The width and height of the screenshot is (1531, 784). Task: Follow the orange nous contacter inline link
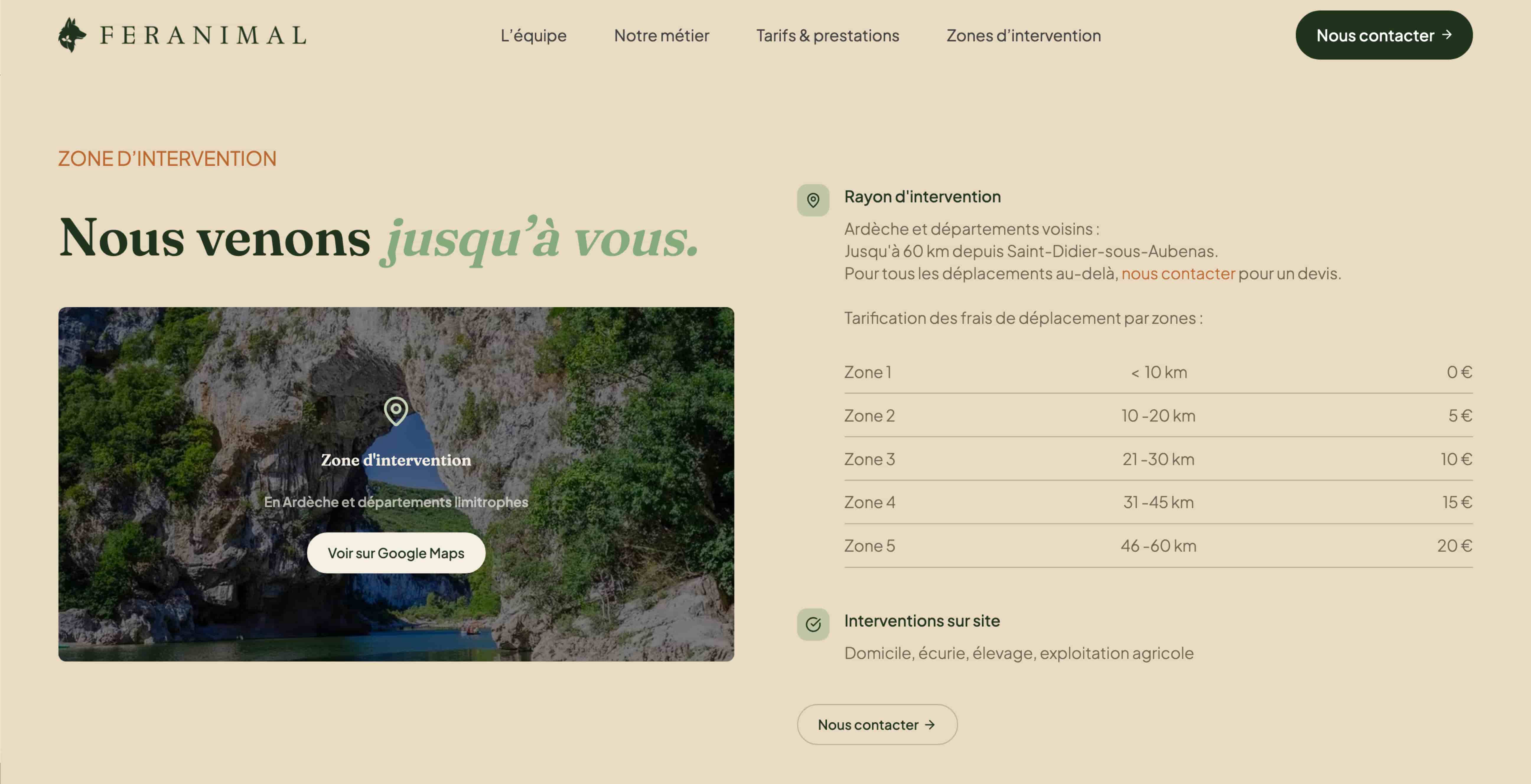(1178, 273)
